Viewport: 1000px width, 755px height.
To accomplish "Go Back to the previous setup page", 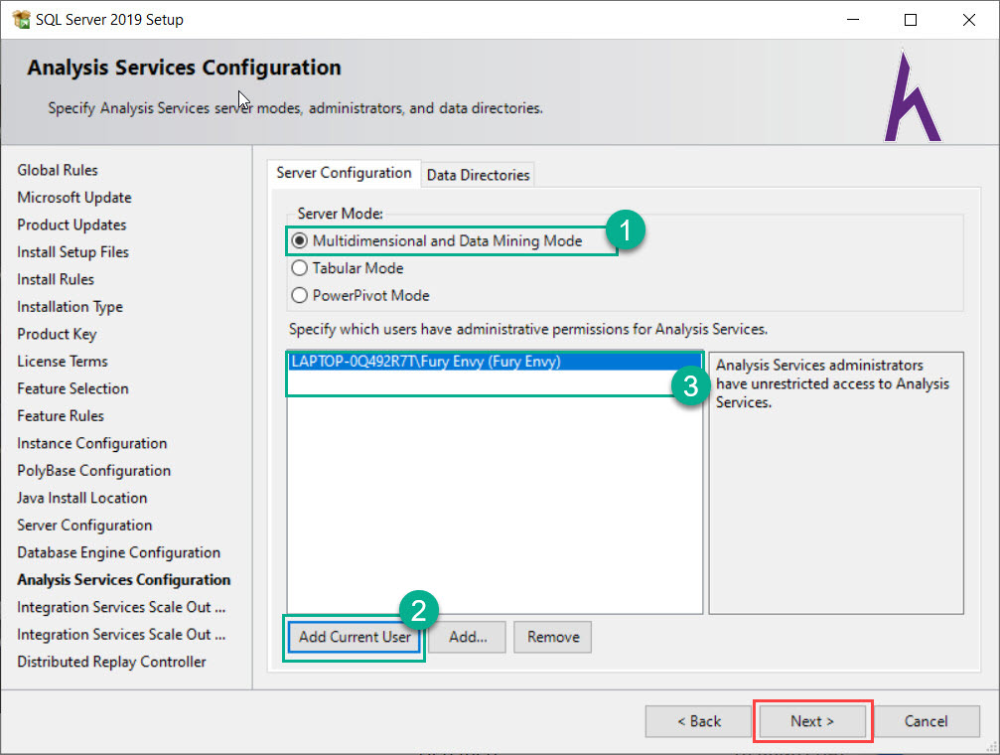I will click(699, 721).
